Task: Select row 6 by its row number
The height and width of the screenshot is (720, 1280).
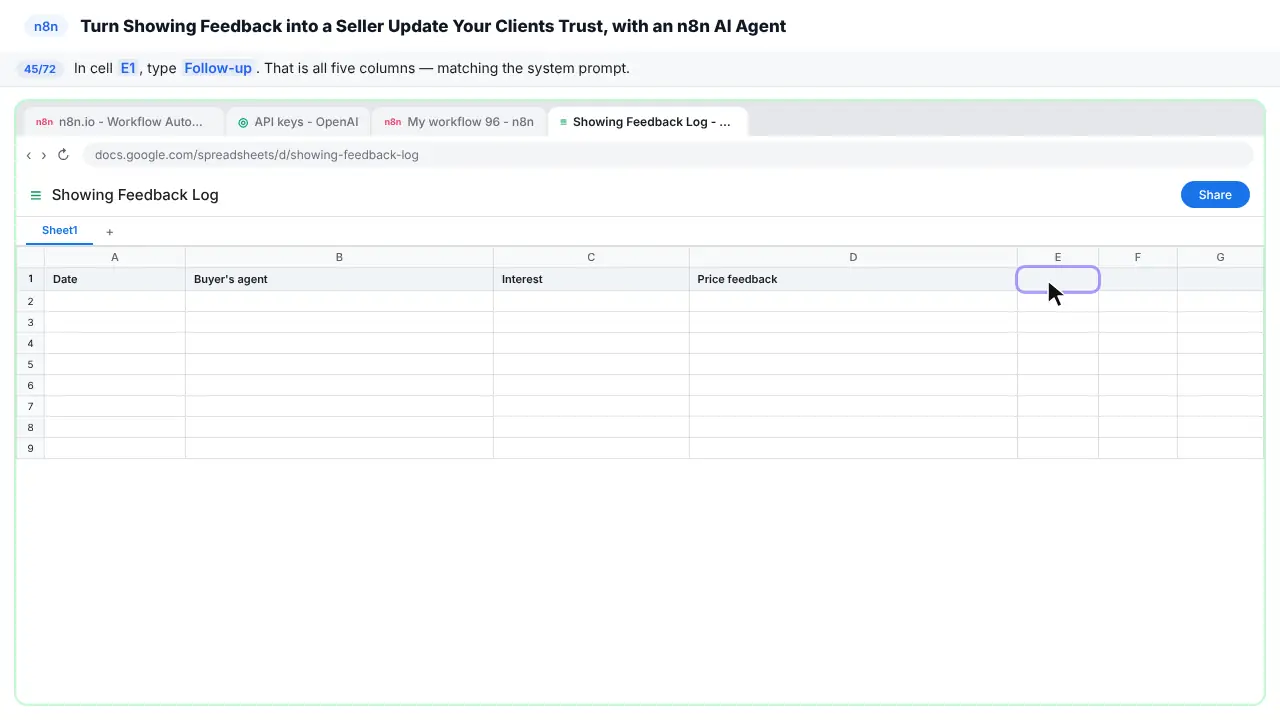Action: click(30, 386)
